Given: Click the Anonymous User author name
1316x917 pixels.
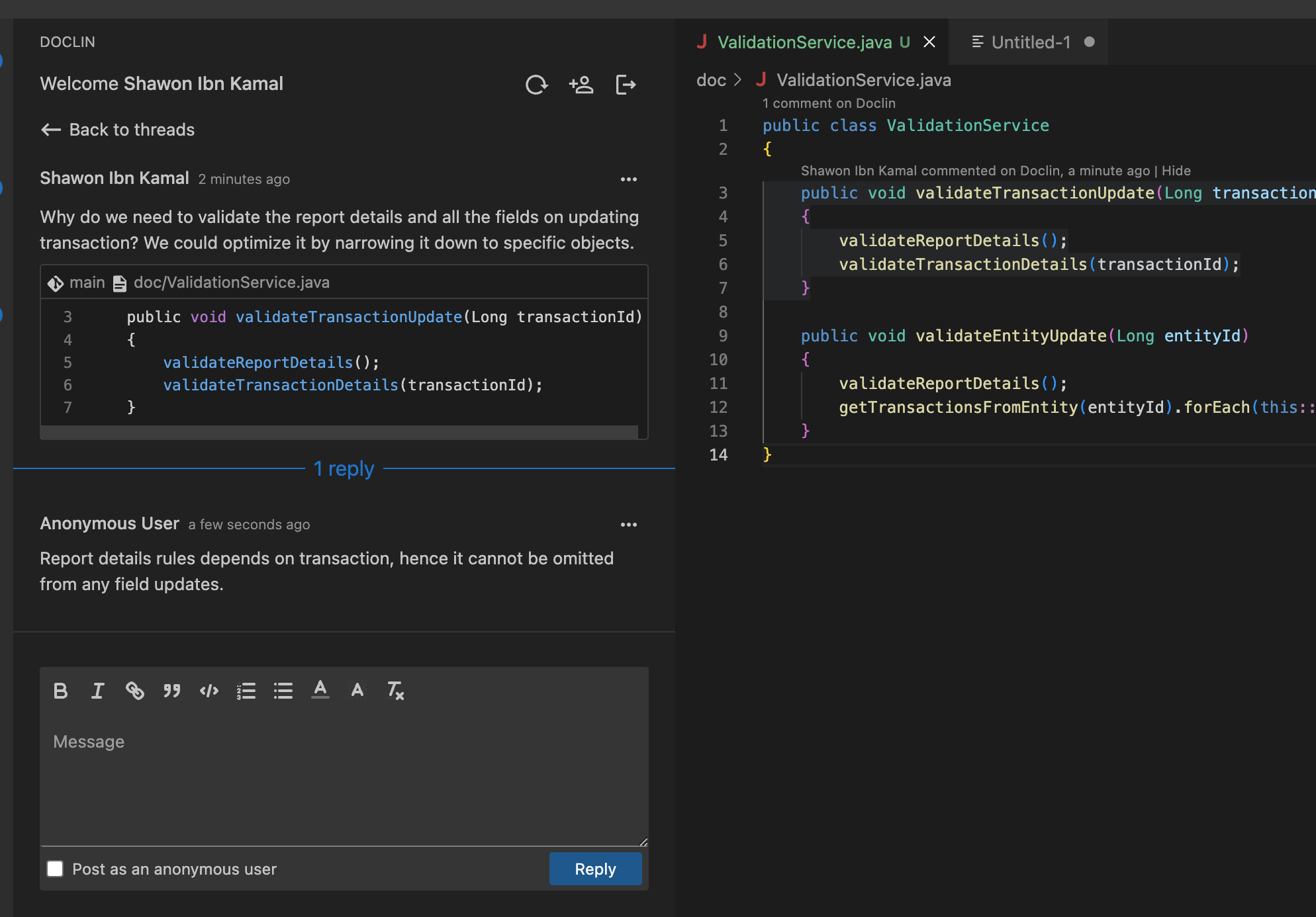Looking at the screenshot, I should (x=109, y=523).
